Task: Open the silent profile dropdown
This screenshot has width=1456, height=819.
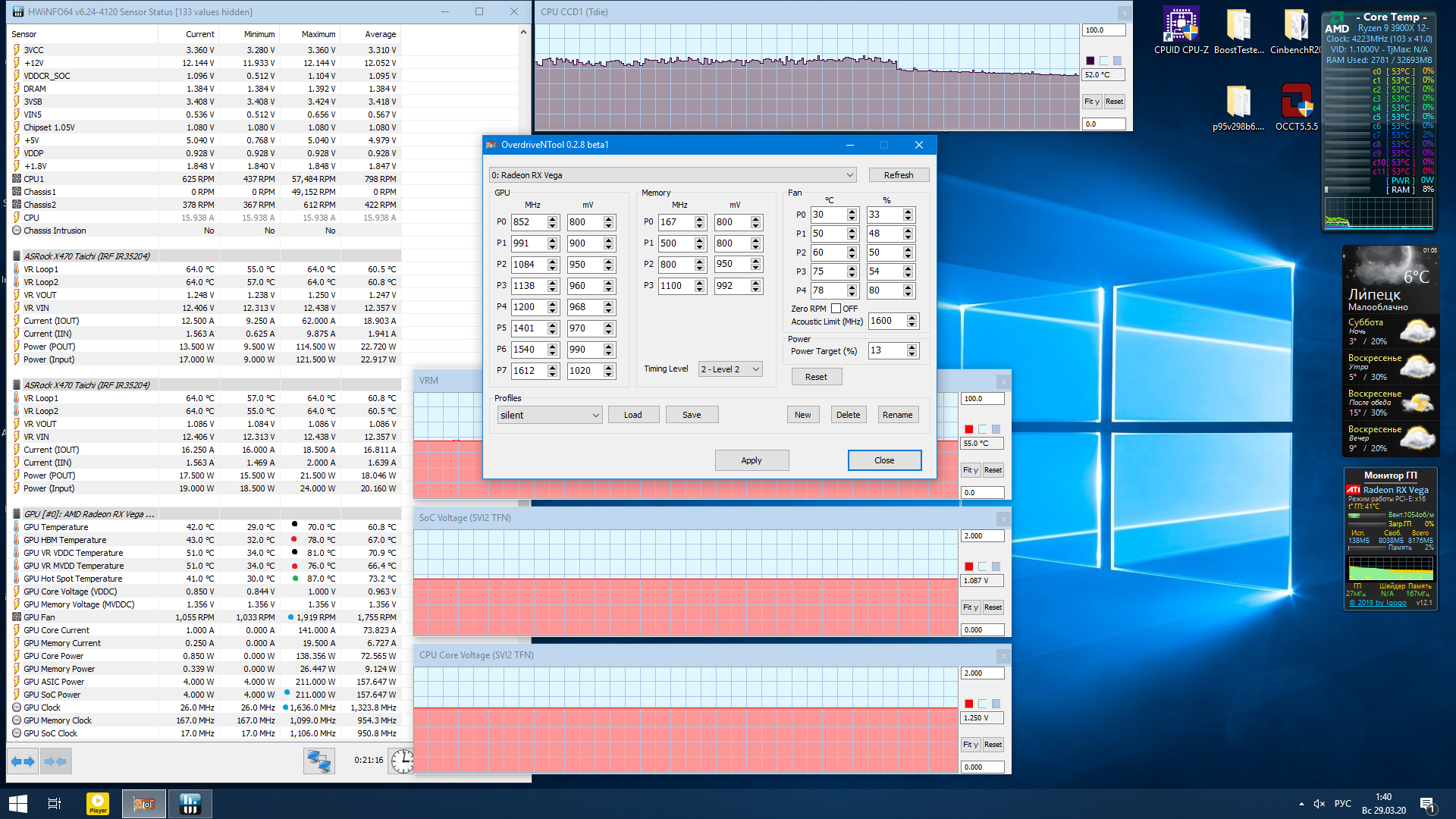Action: click(550, 415)
